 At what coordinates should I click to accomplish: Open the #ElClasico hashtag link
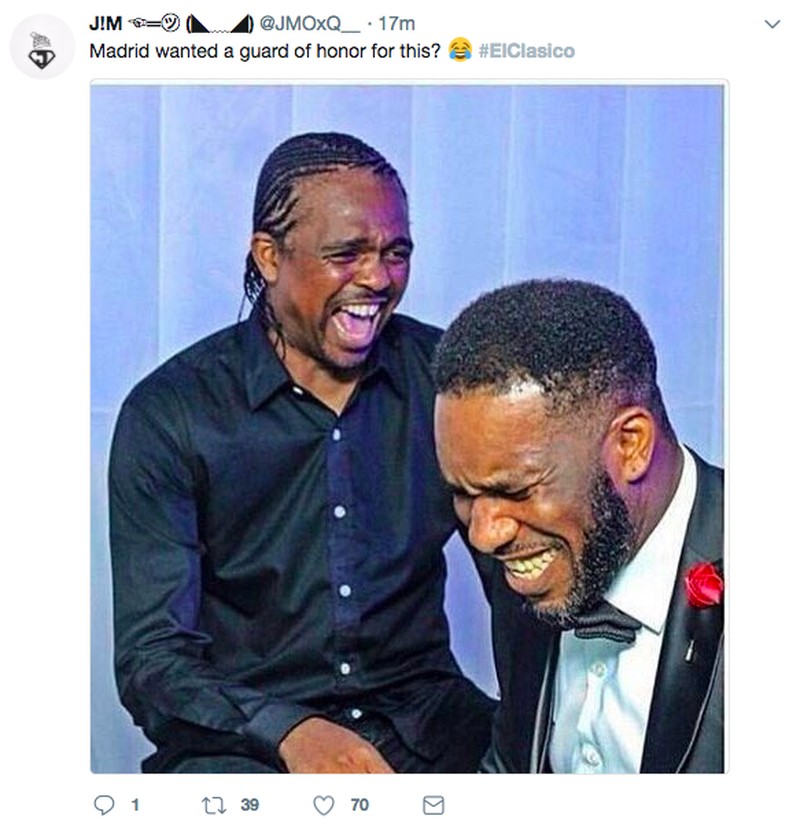coord(527,50)
